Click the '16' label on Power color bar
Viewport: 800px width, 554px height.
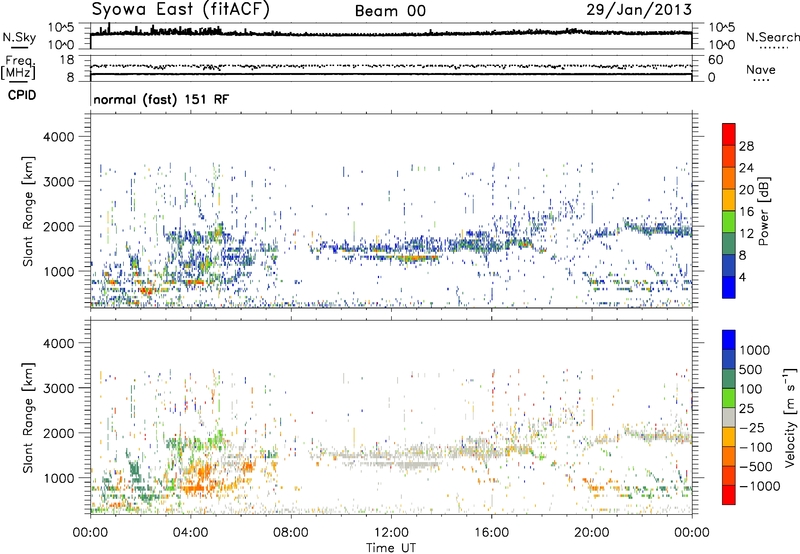pos(746,212)
